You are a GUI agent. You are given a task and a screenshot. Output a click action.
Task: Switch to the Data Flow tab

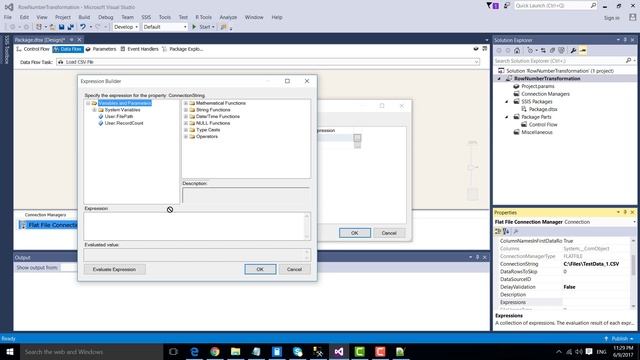(x=68, y=49)
